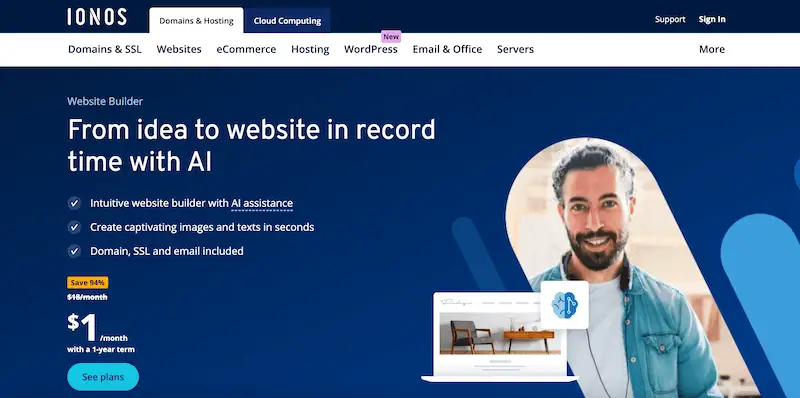Click the headline From idea to website

tap(251, 145)
